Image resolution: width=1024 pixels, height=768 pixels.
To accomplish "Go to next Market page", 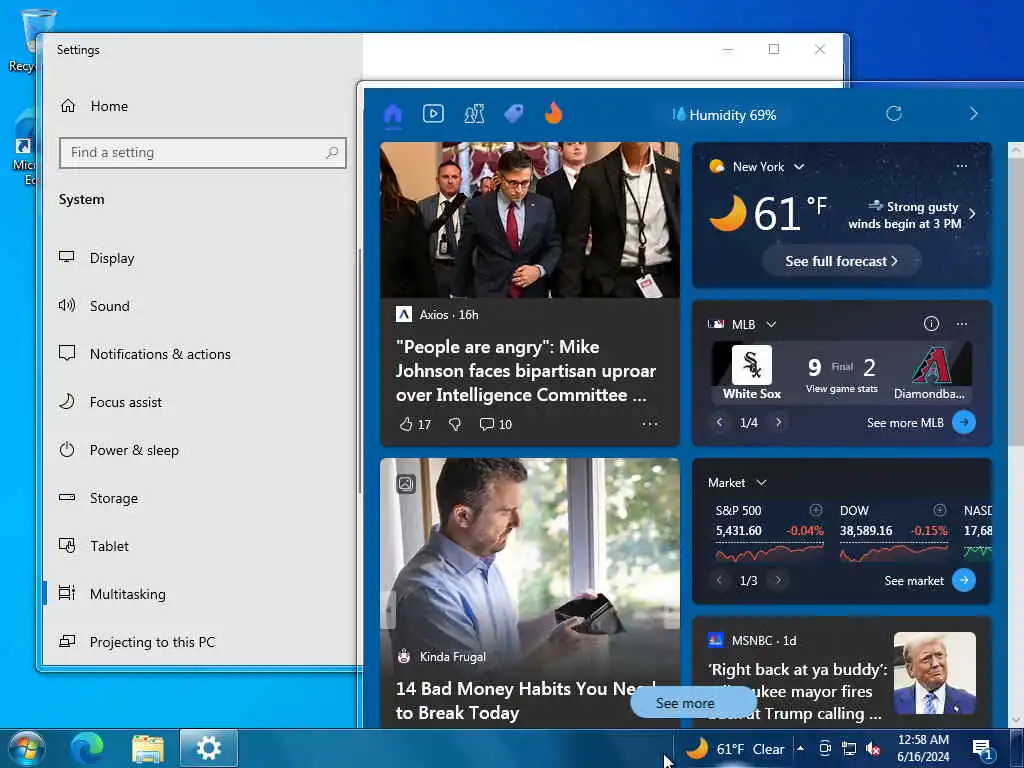I will [778, 580].
